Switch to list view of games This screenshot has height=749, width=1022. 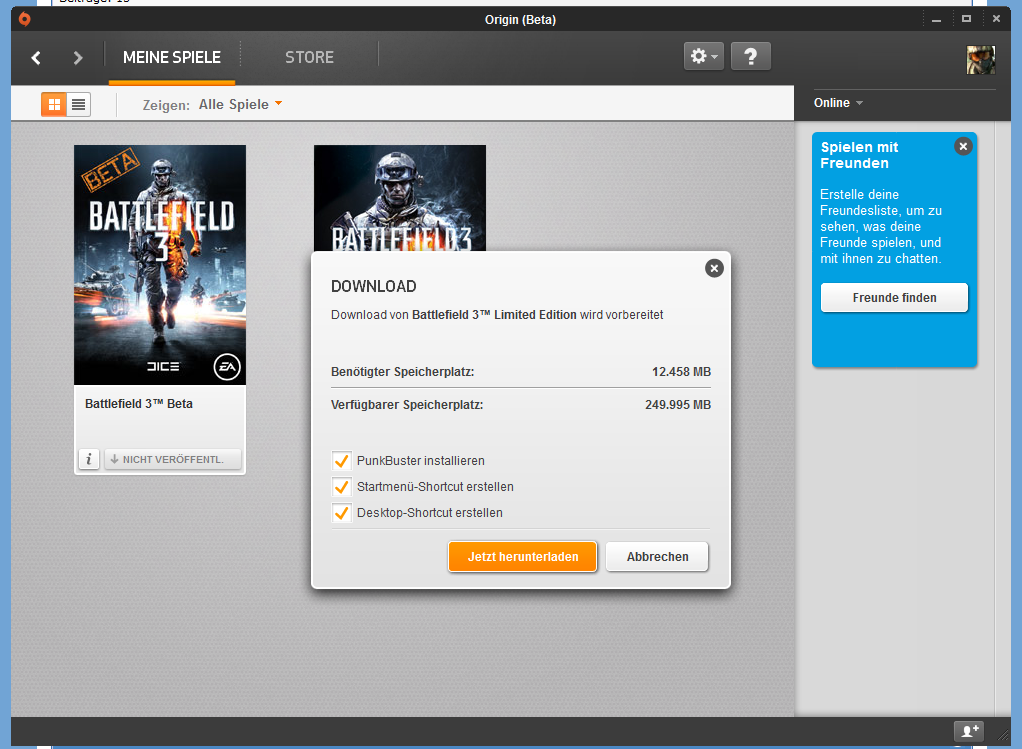pos(79,104)
